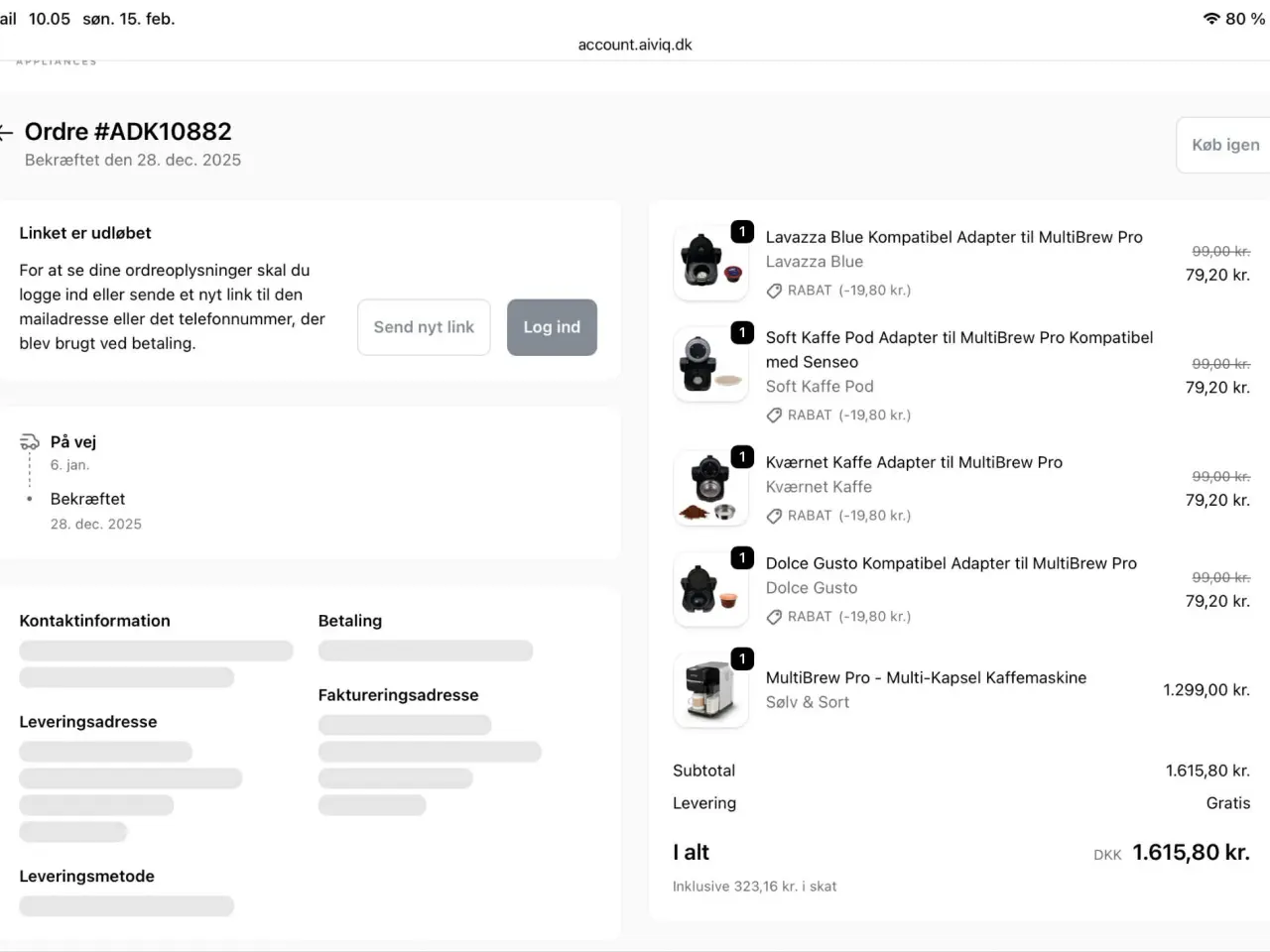Screen dimensions: 1270x952
Task: Open the Dolce Gusto adapter product image
Action: coord(710,589)
